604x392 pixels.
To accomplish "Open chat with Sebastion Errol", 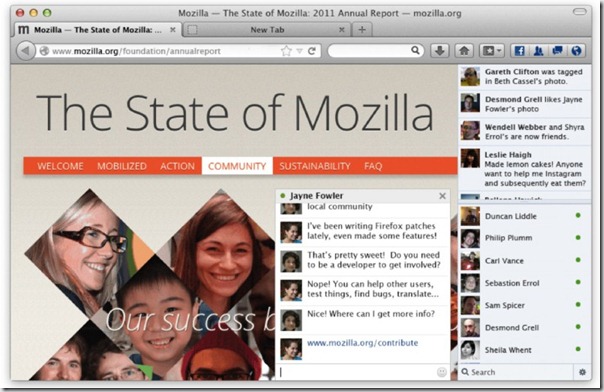I will (x=525, y=283).
